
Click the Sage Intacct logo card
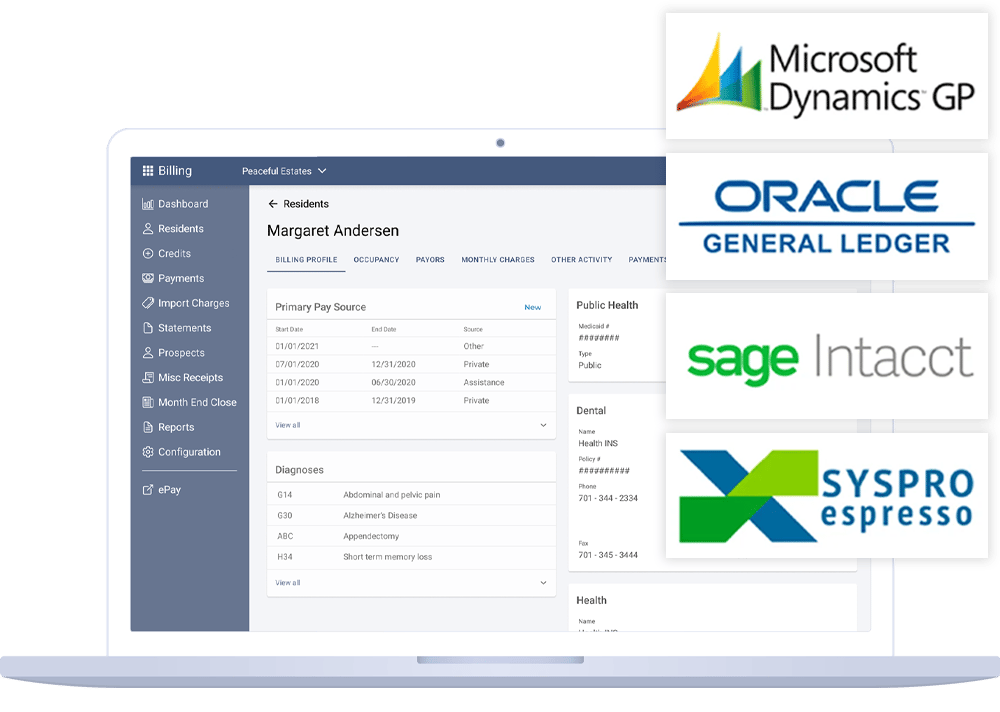pyautogui.click(x=827, y=356)
